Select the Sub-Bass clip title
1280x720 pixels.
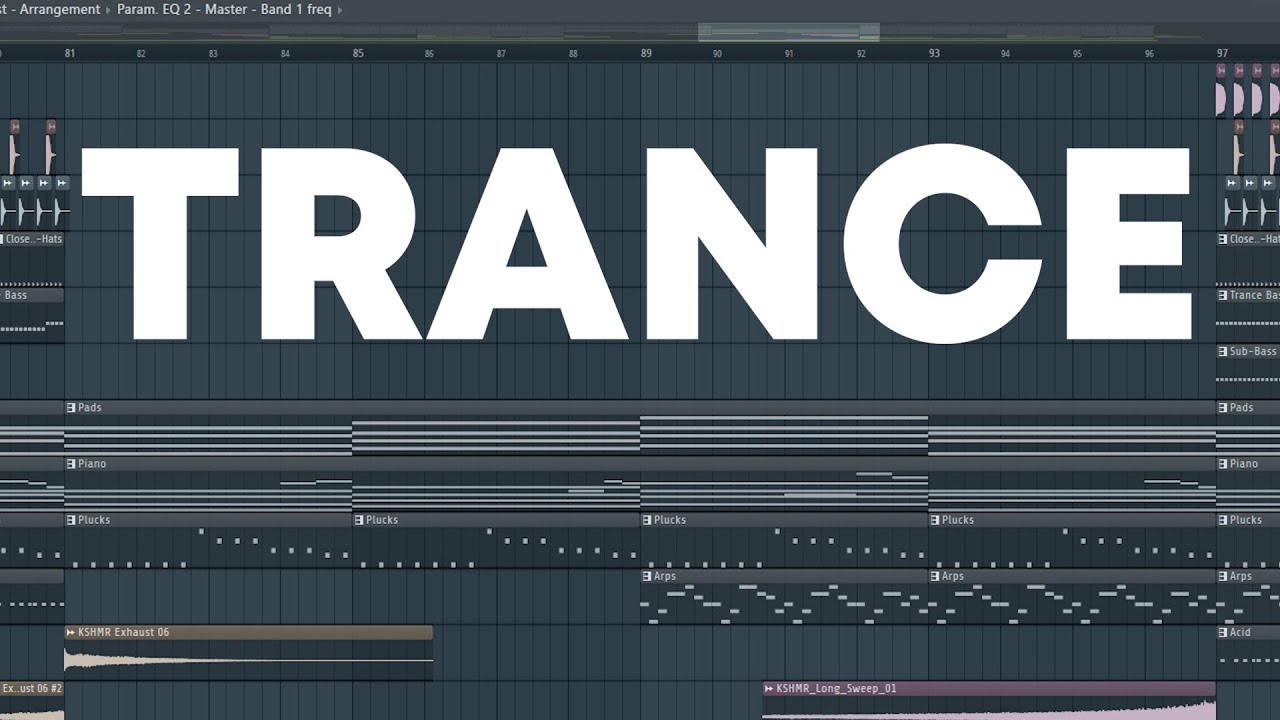[1253, 351]
